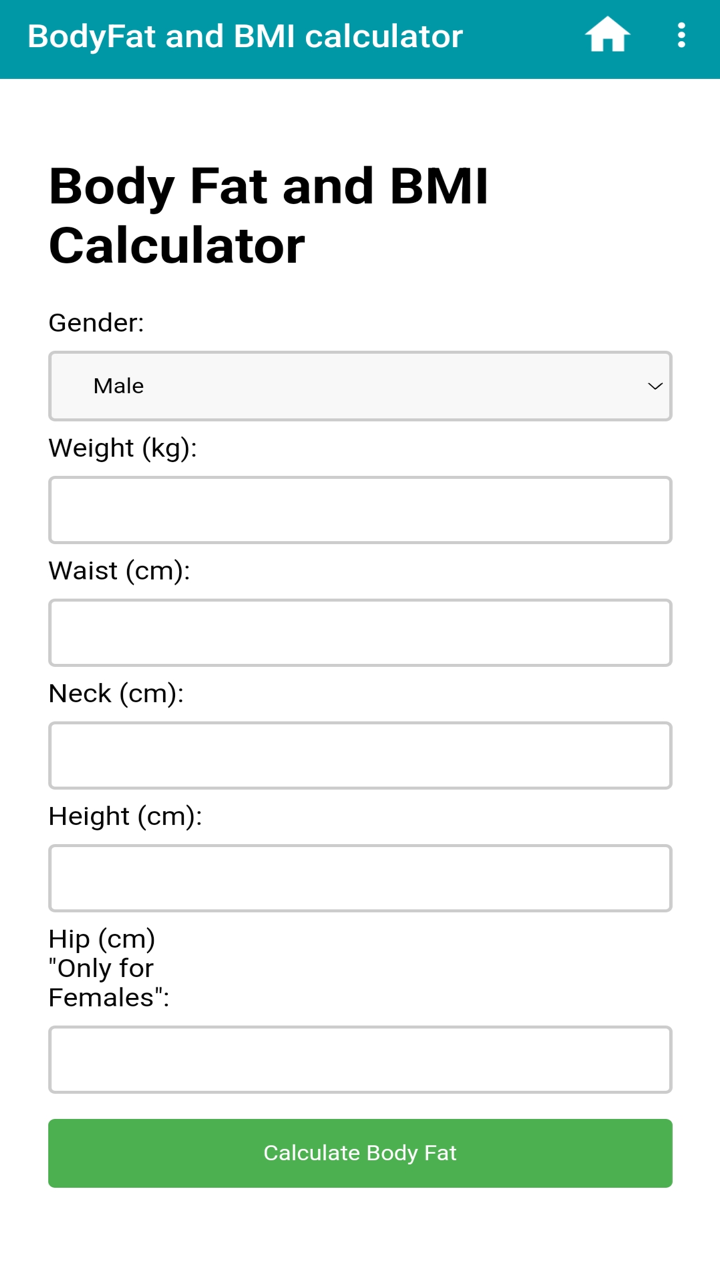Viewport: 720px width, 1280px height.
Task: Select the Neck (cm) input field
Action: point(360,755)
